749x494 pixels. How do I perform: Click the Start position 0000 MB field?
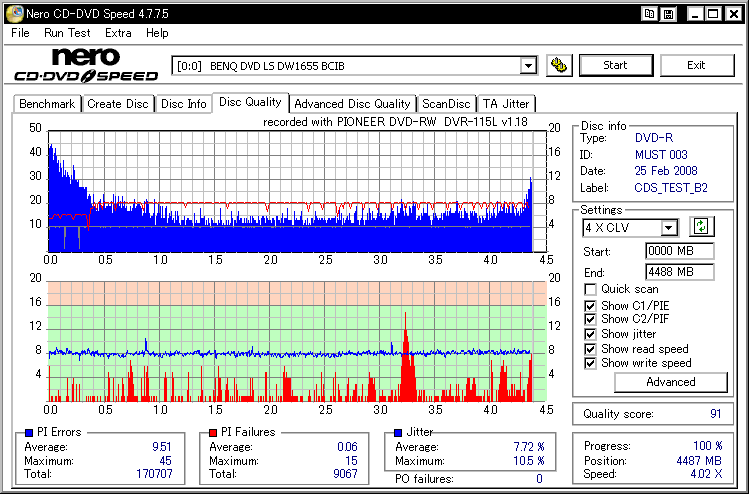tap(679, 251)
